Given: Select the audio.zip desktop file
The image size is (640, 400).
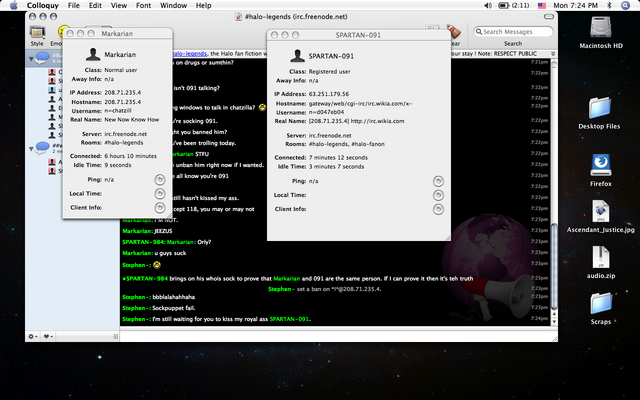Looking at the screenshot, I should tap(600, 257).
